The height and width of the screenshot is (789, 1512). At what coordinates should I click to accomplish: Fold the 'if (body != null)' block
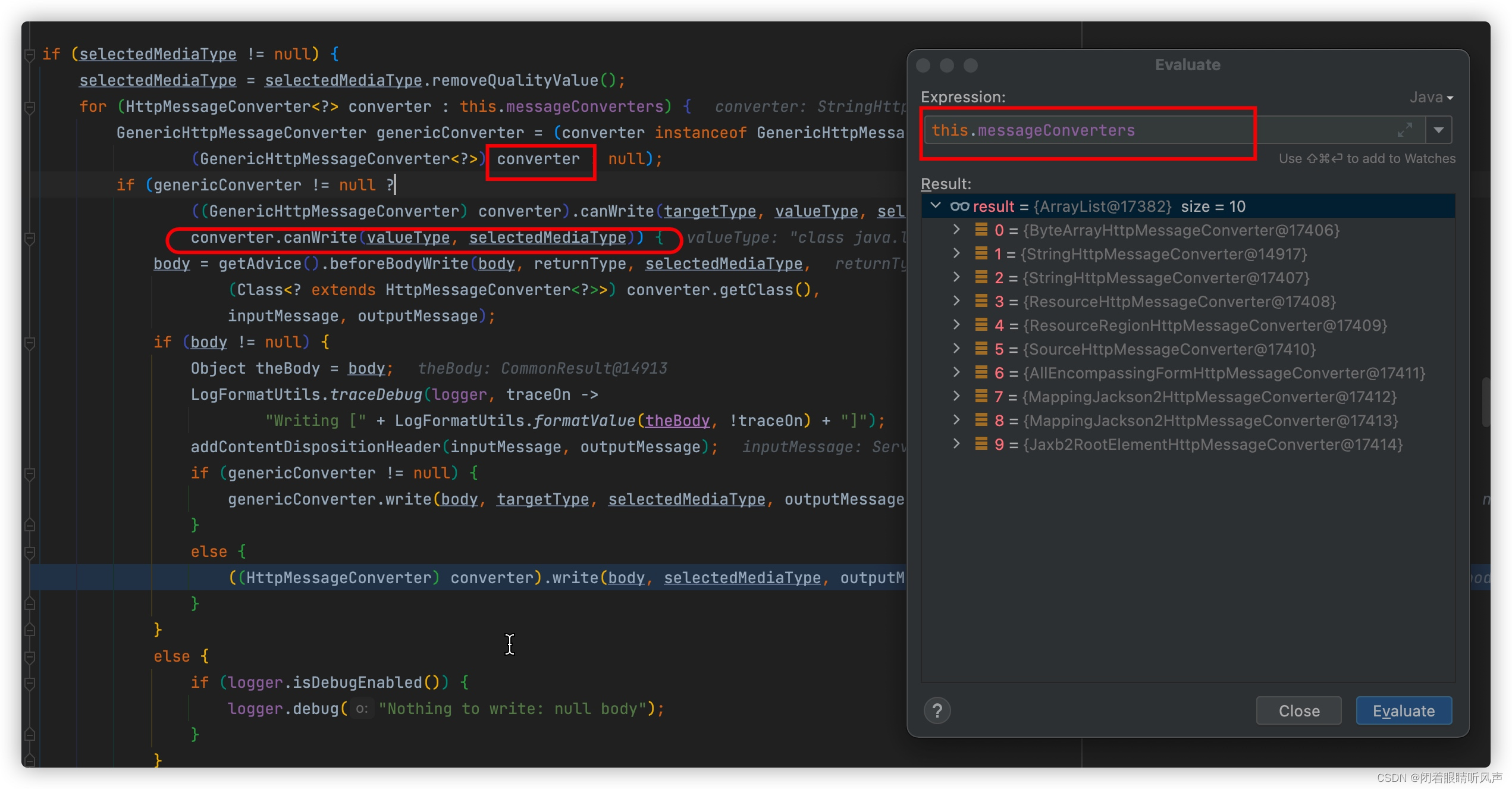click(x=29, y=343)
